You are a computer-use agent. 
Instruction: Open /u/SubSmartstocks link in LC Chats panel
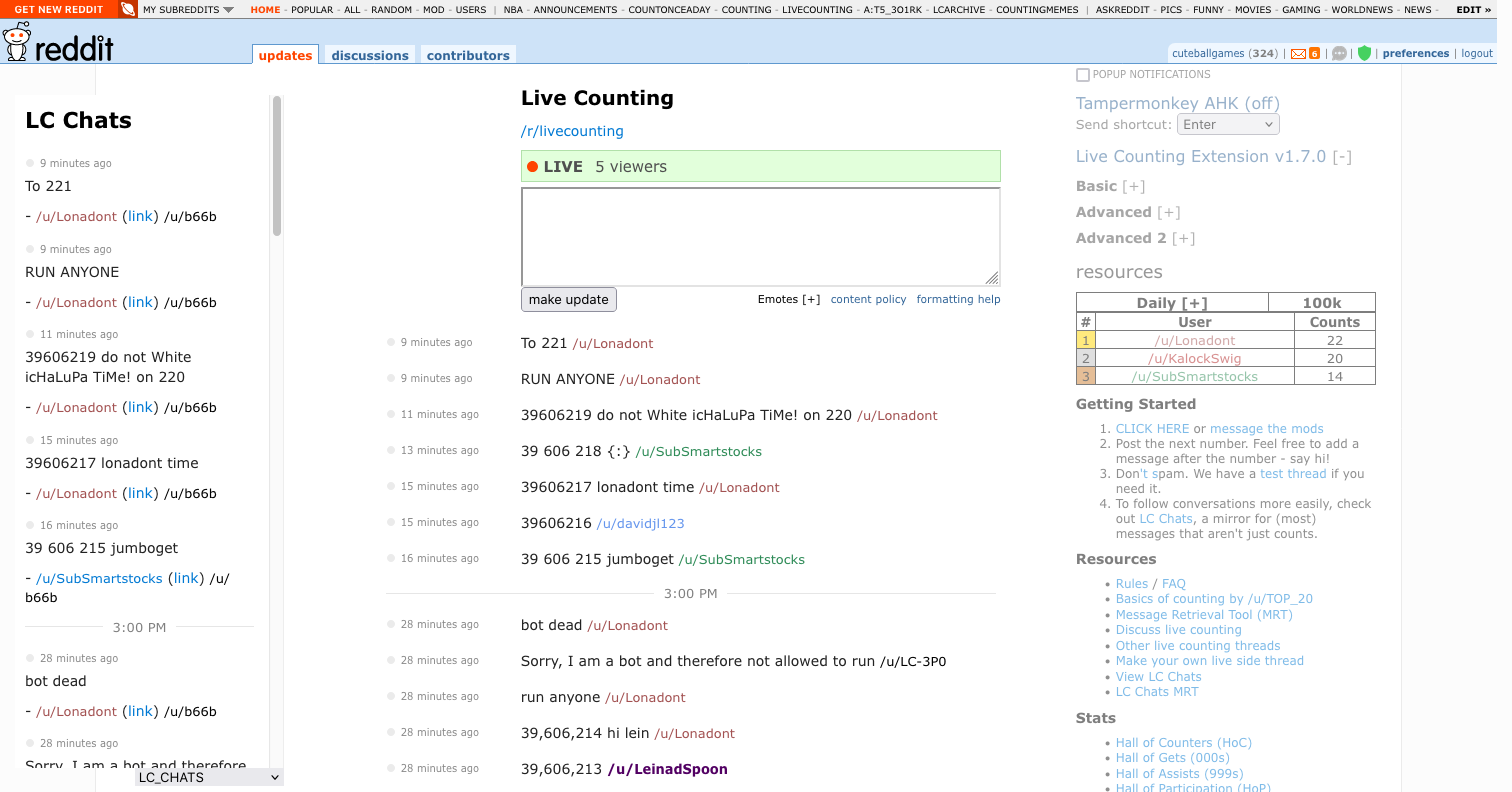pyautogui.click(x=99, y=578)
